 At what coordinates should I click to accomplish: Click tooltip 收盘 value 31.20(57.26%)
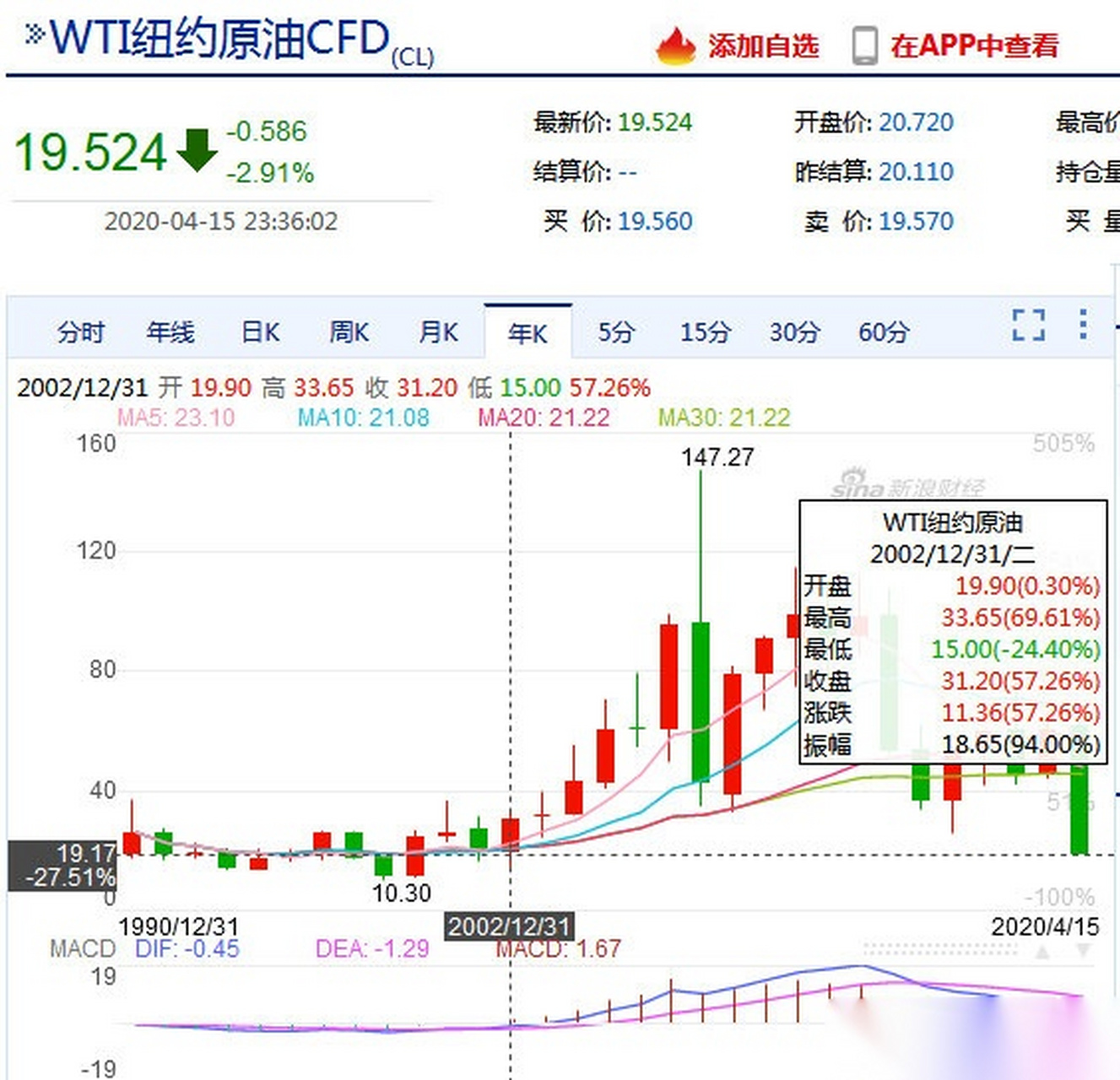click(1020, 681)
